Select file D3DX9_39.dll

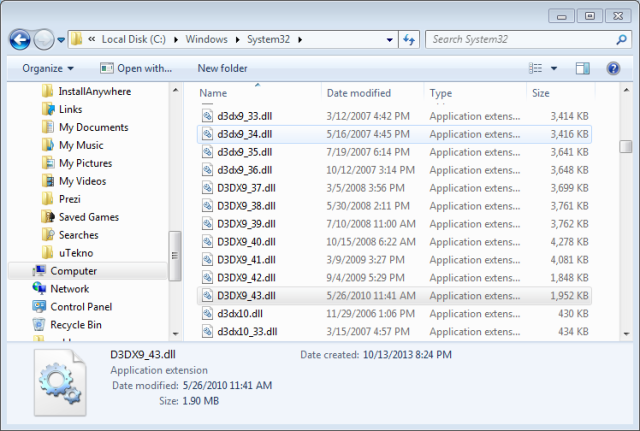click(394, 224)
